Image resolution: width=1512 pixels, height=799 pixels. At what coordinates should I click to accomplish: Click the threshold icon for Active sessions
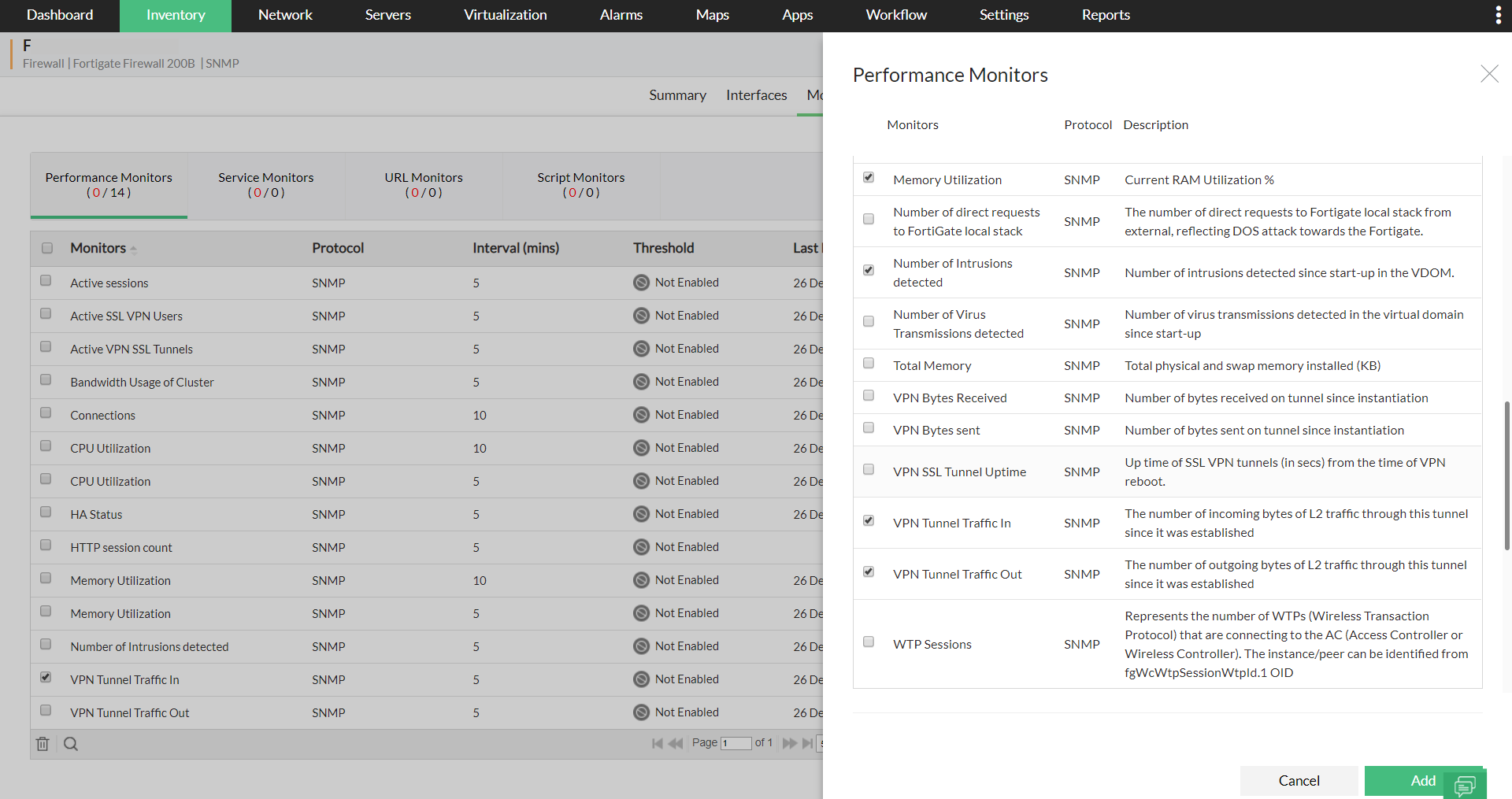tap(642, 283)
